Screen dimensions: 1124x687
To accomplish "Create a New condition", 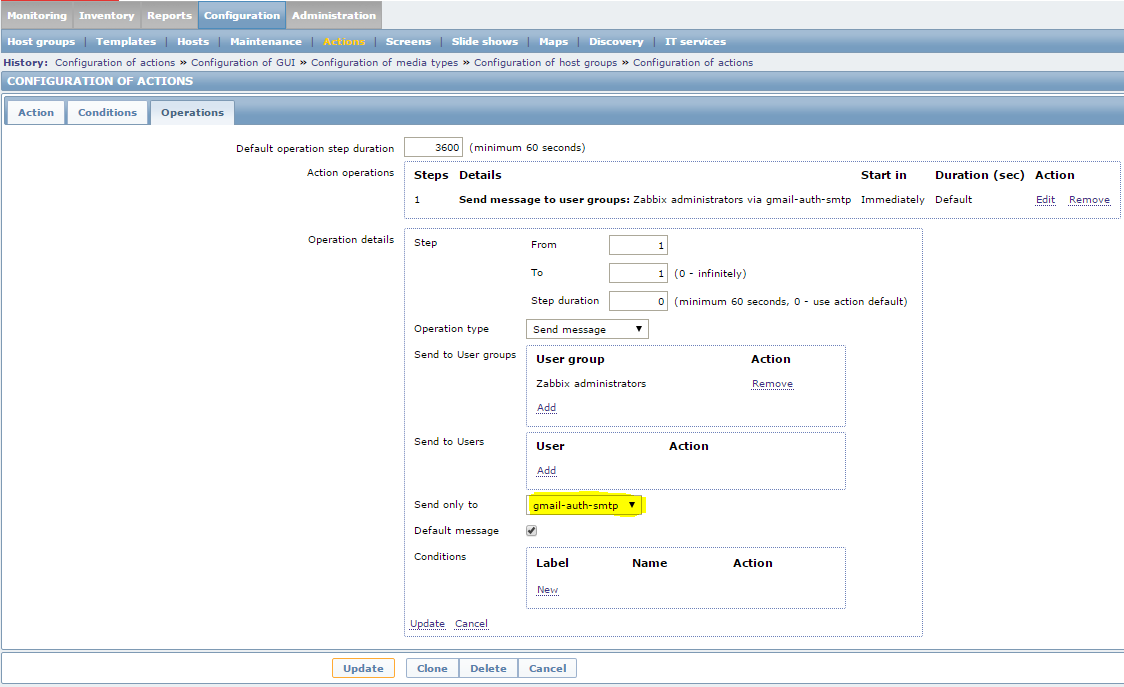I will (x=546, y=589).
